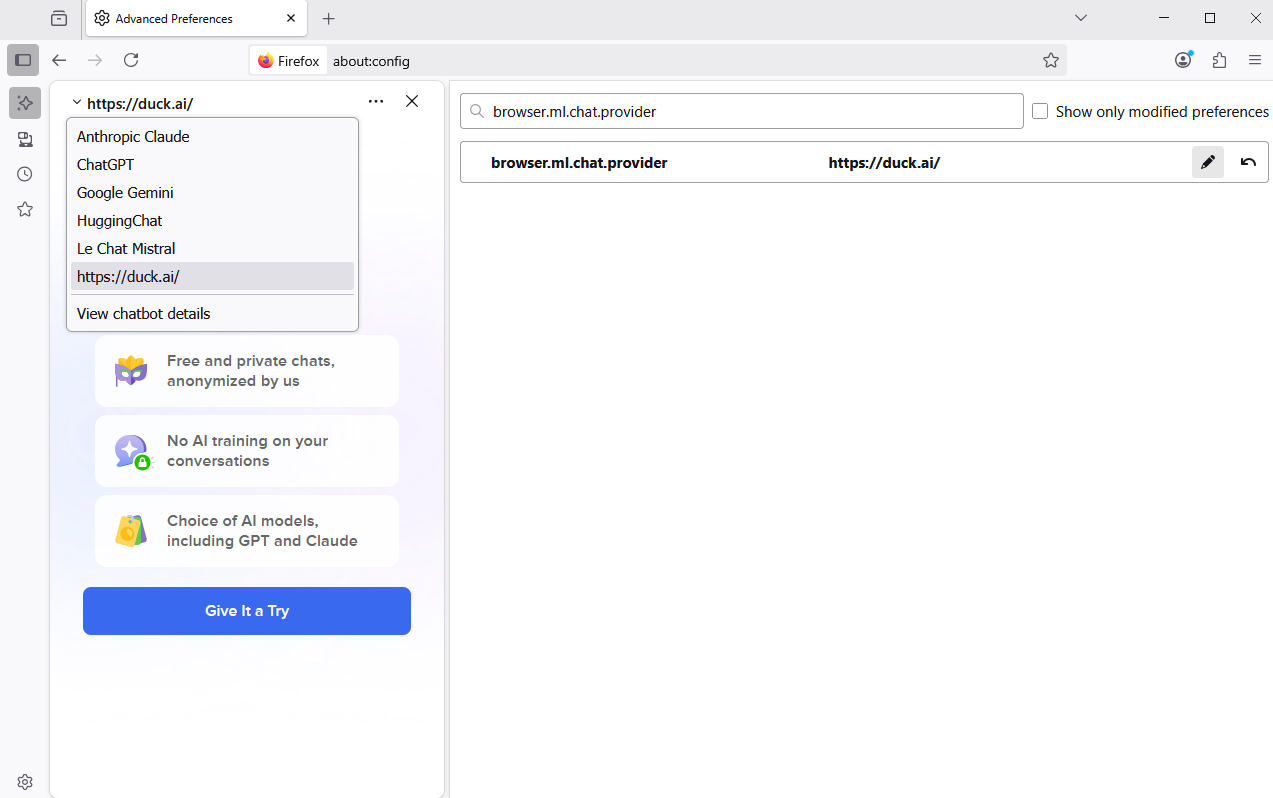Open the Firefox account menu
This screenshot has height=798, width=1273.
coord(1183,60)
